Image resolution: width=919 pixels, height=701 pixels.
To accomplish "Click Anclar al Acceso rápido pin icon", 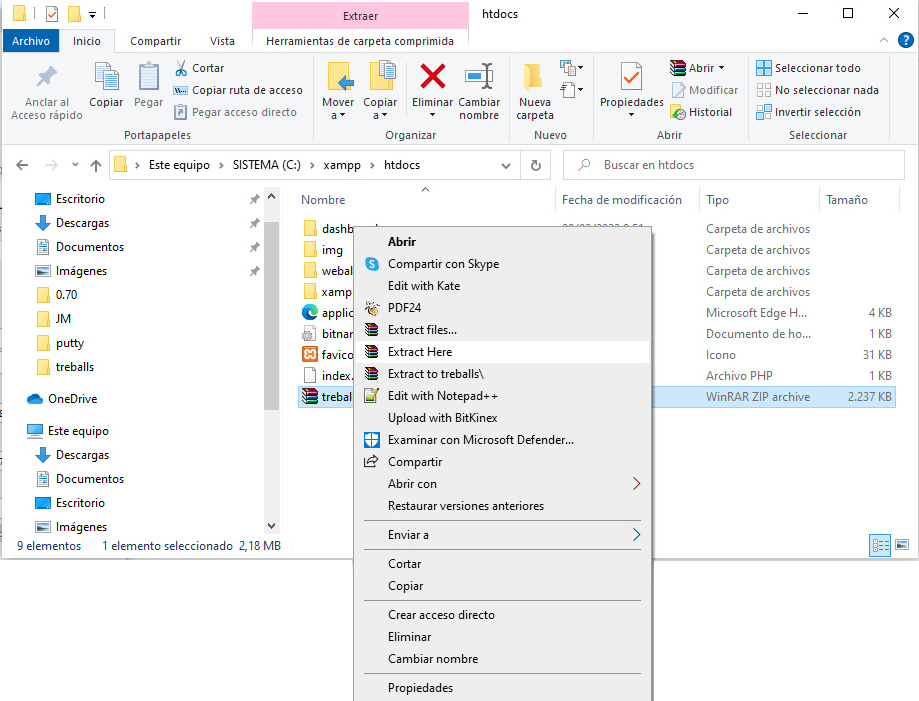I will pos(46,76).
